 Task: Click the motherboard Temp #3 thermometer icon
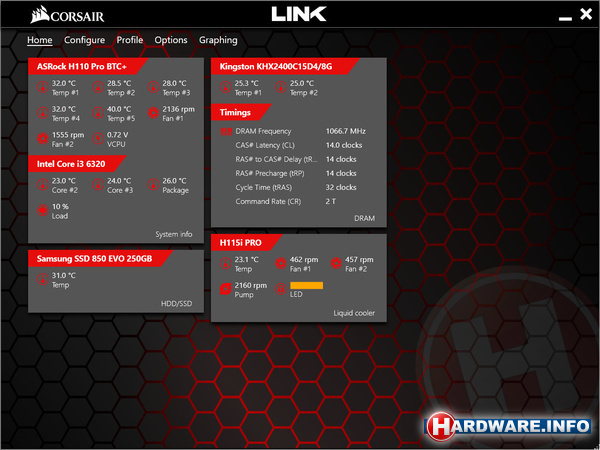pos(153,88)
